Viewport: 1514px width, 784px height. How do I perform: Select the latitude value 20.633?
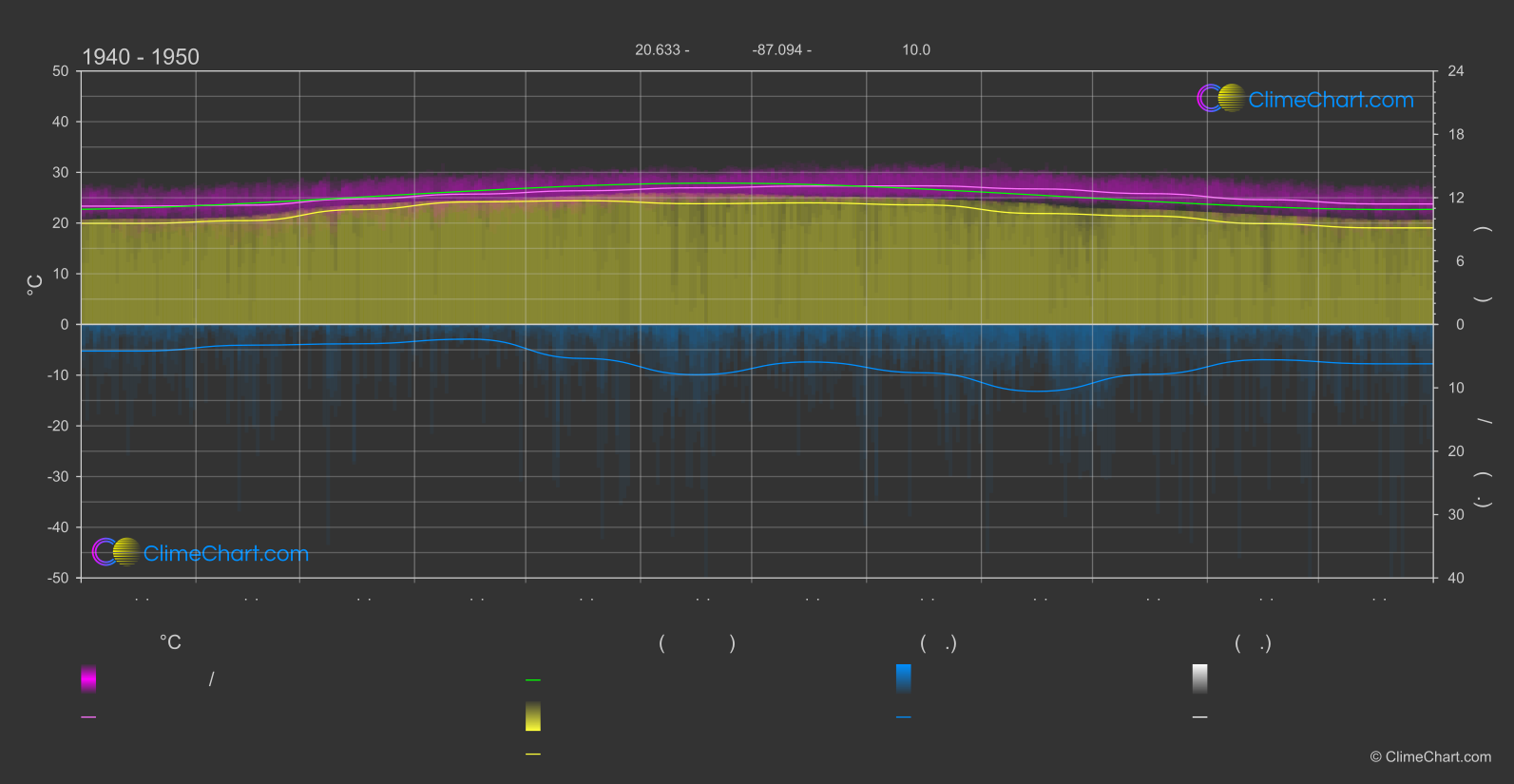tap(658, 49)
